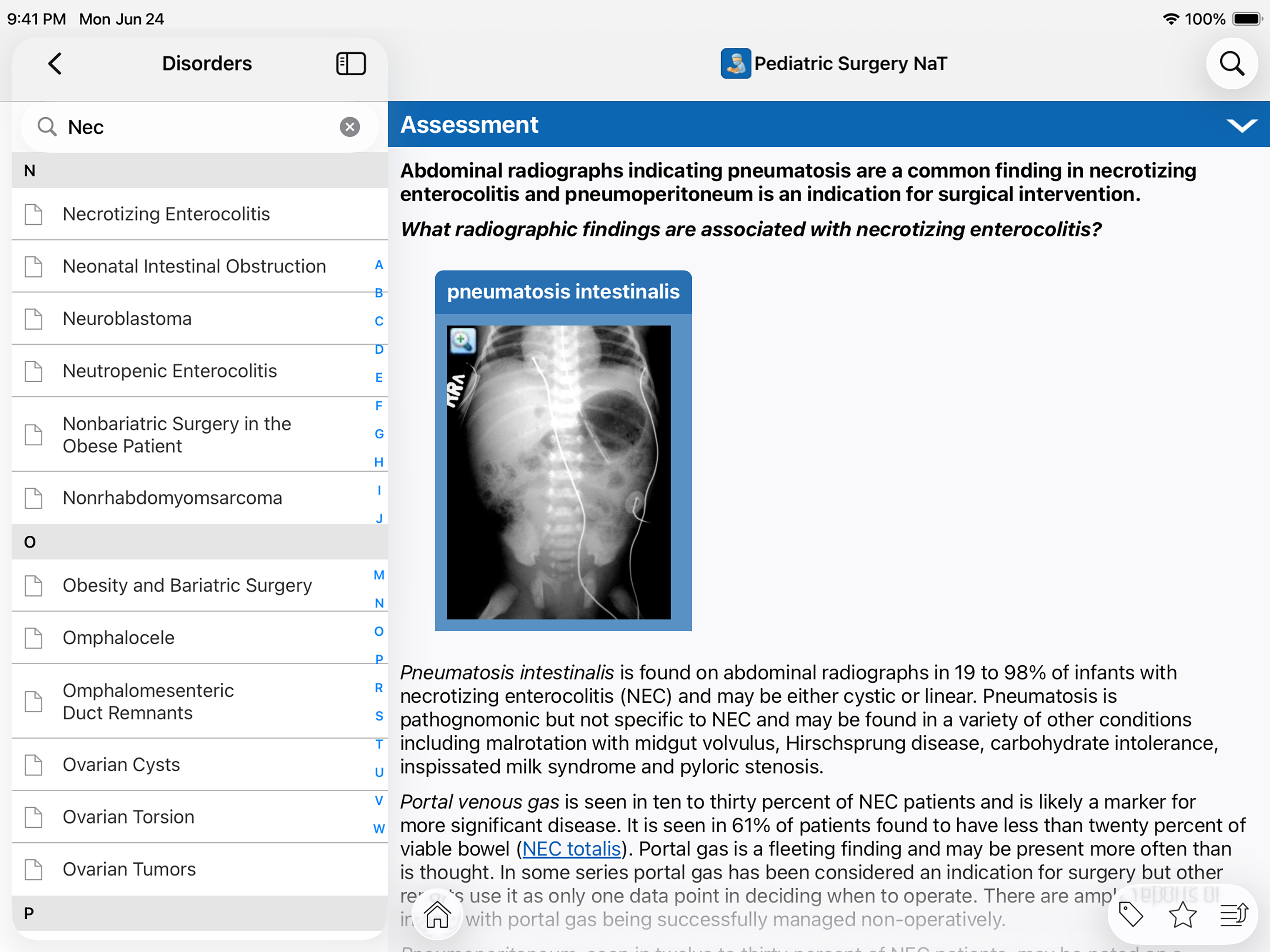Open search with magnifier button
This screenshot has width=1270, height=952.
pos(1231,63)
